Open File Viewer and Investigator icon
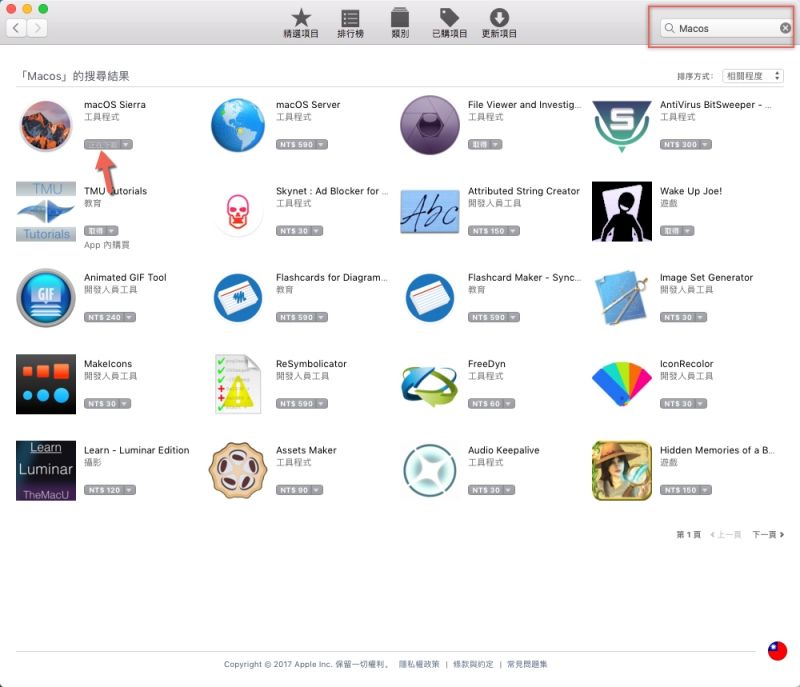The height and width of the screenshot is (687, 800). (x=430, y=125)
